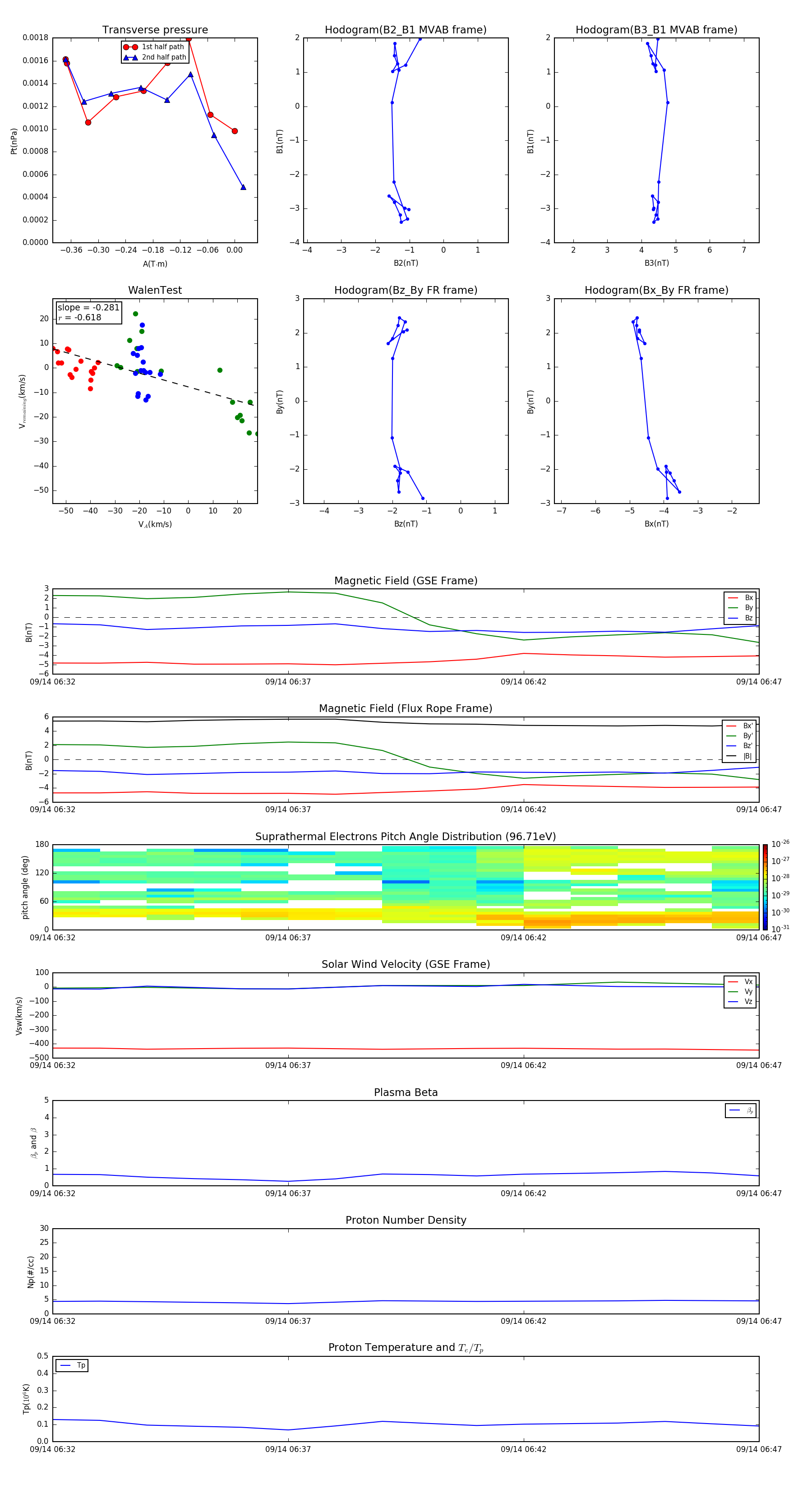
Task: Click the lowest blue triangle in Transverse pressure
Action: pyautogui.click(x=243, y=187)
